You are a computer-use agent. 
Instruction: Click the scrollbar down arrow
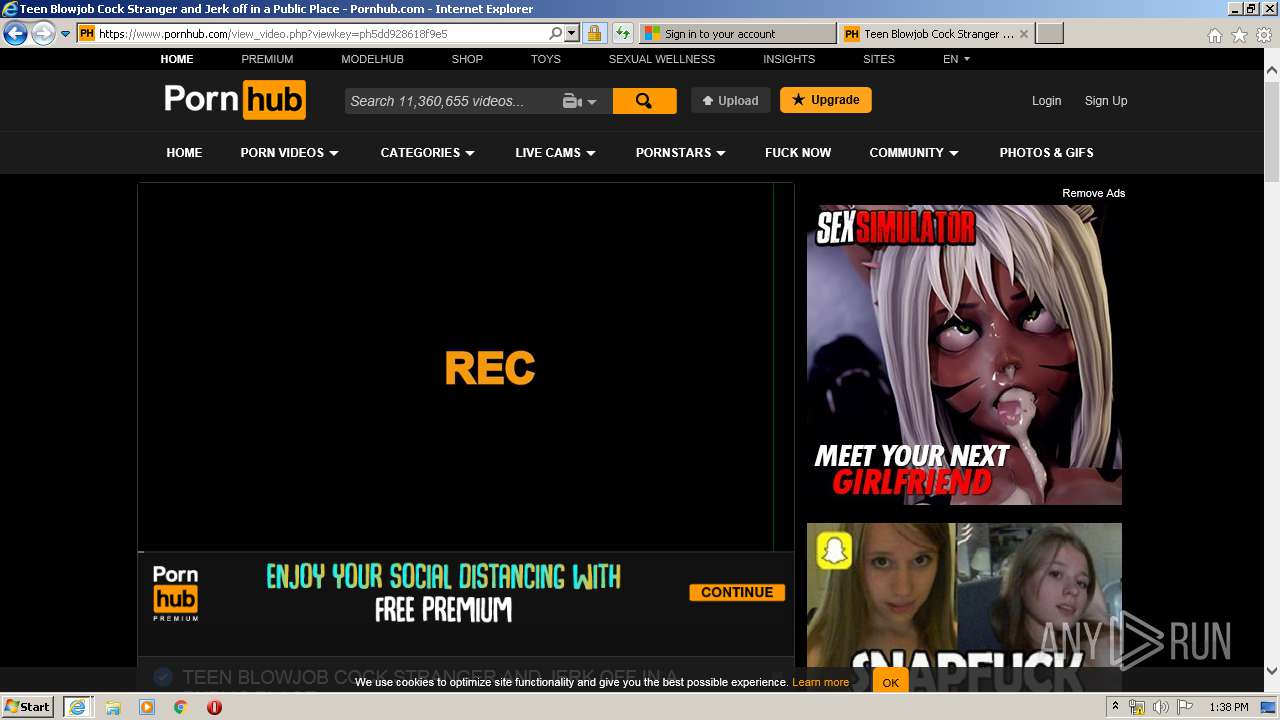1272,671
